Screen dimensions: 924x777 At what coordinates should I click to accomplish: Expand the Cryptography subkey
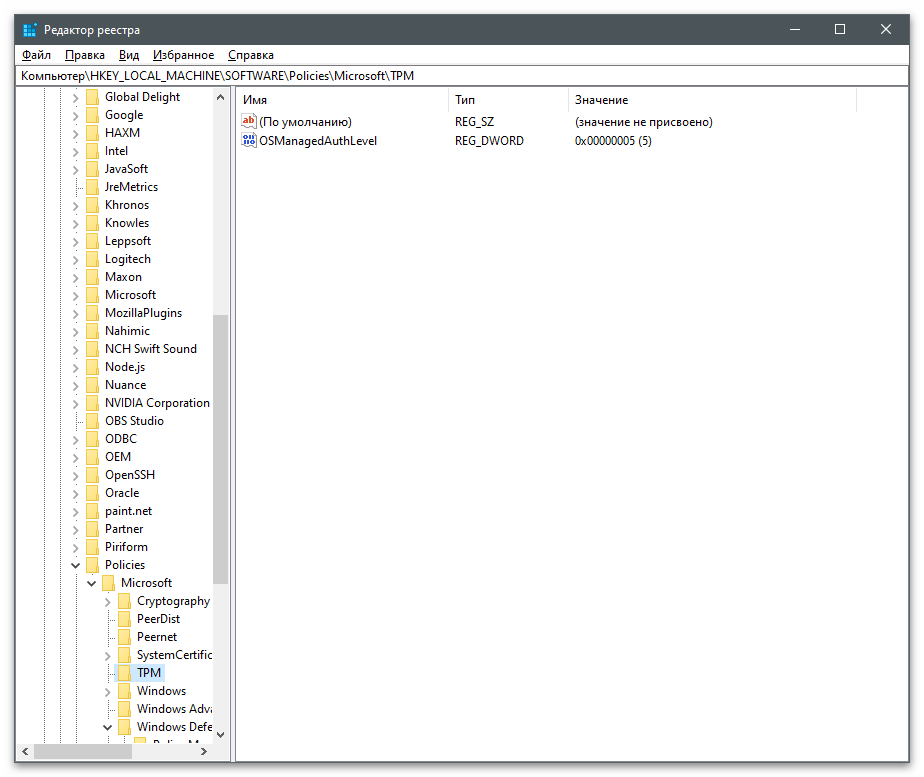[x=107, y=601]
